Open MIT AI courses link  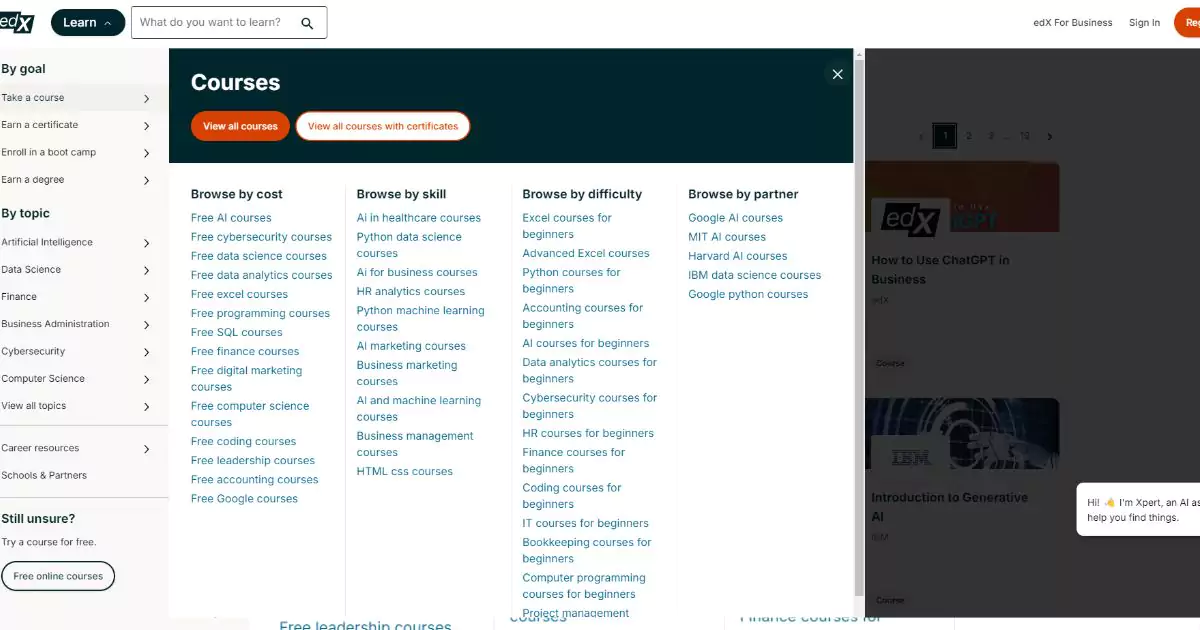[x=727, y=237]
